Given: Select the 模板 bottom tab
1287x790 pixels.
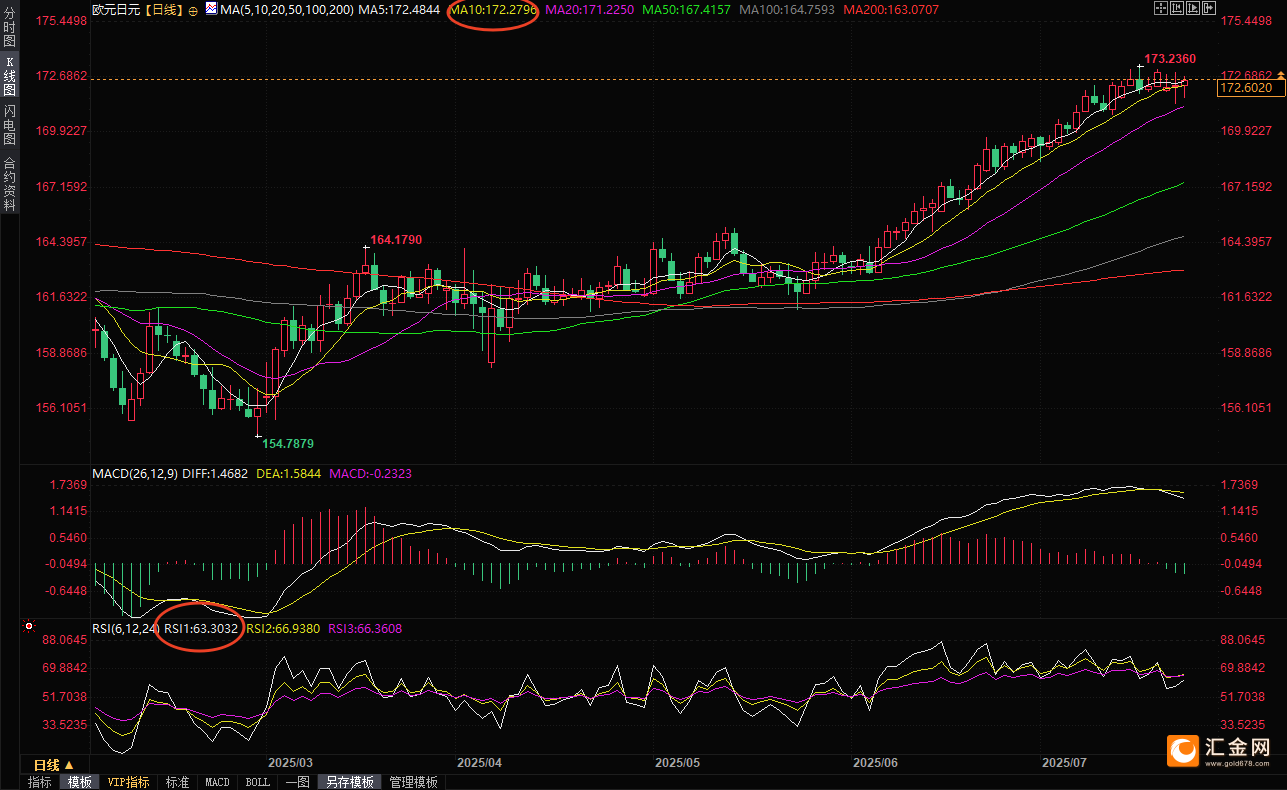Looking at the screenshot, I should pos(80,782).
